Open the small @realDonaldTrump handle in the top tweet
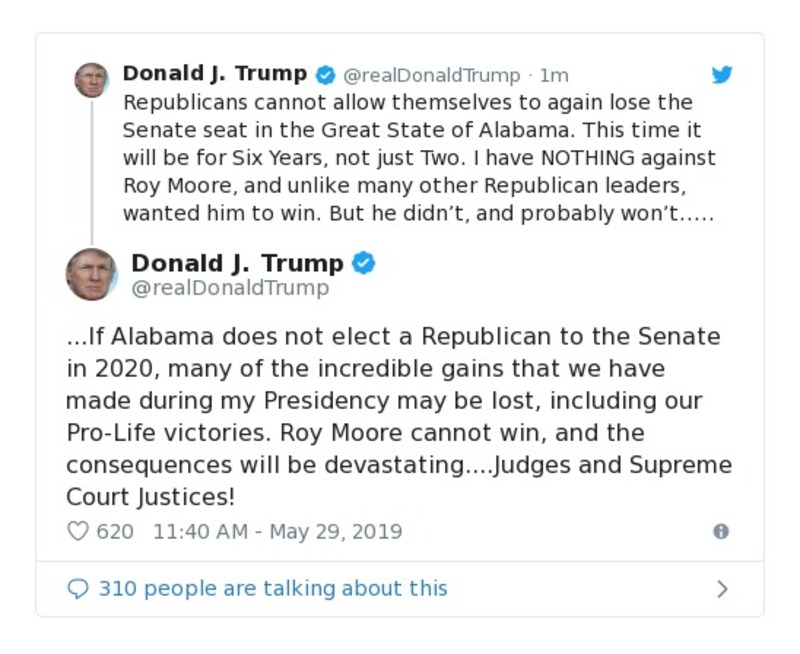This screenshot has height=654, width=800. click(x=432, y=75)
